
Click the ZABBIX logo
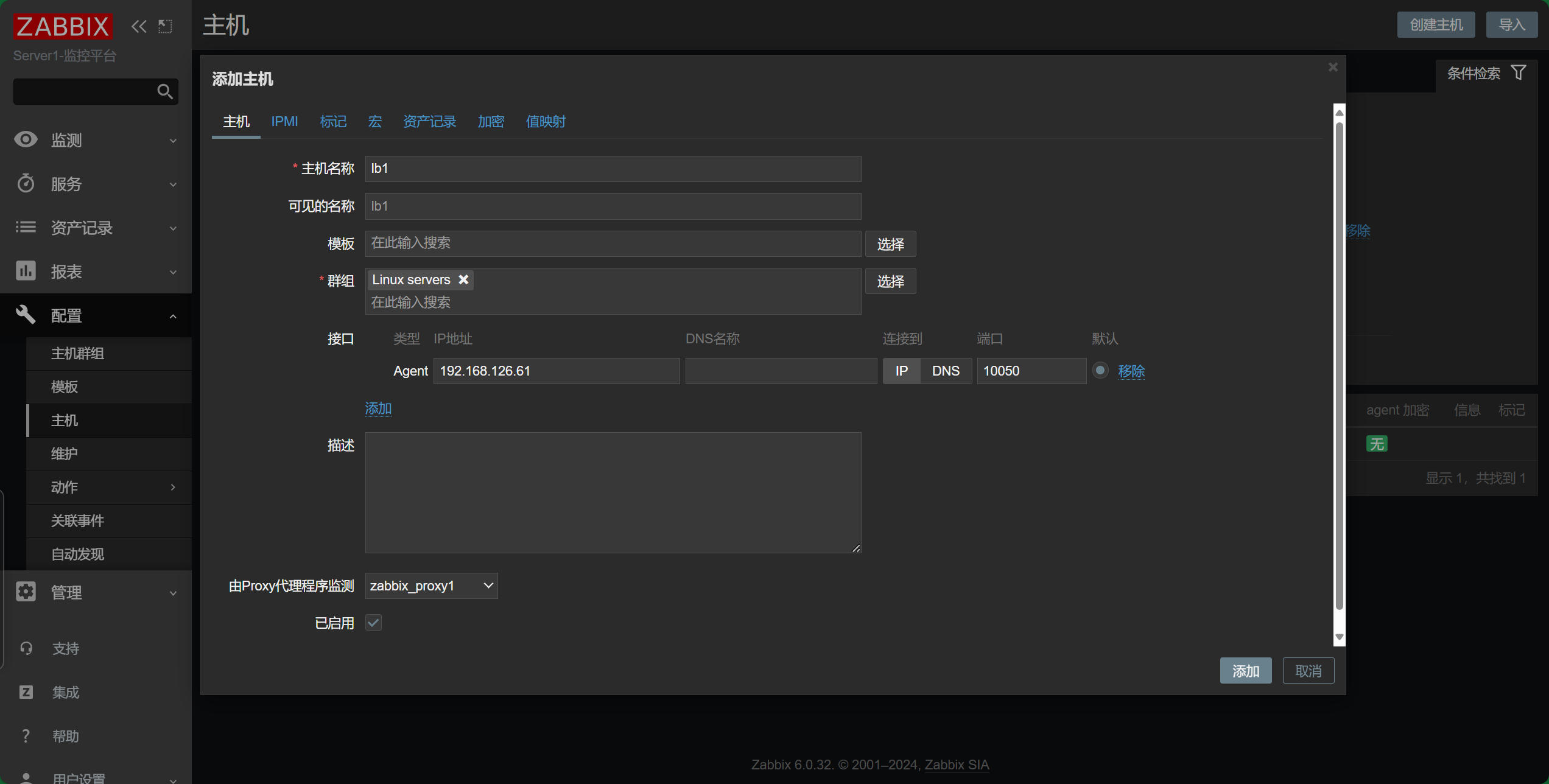[63, 26]
